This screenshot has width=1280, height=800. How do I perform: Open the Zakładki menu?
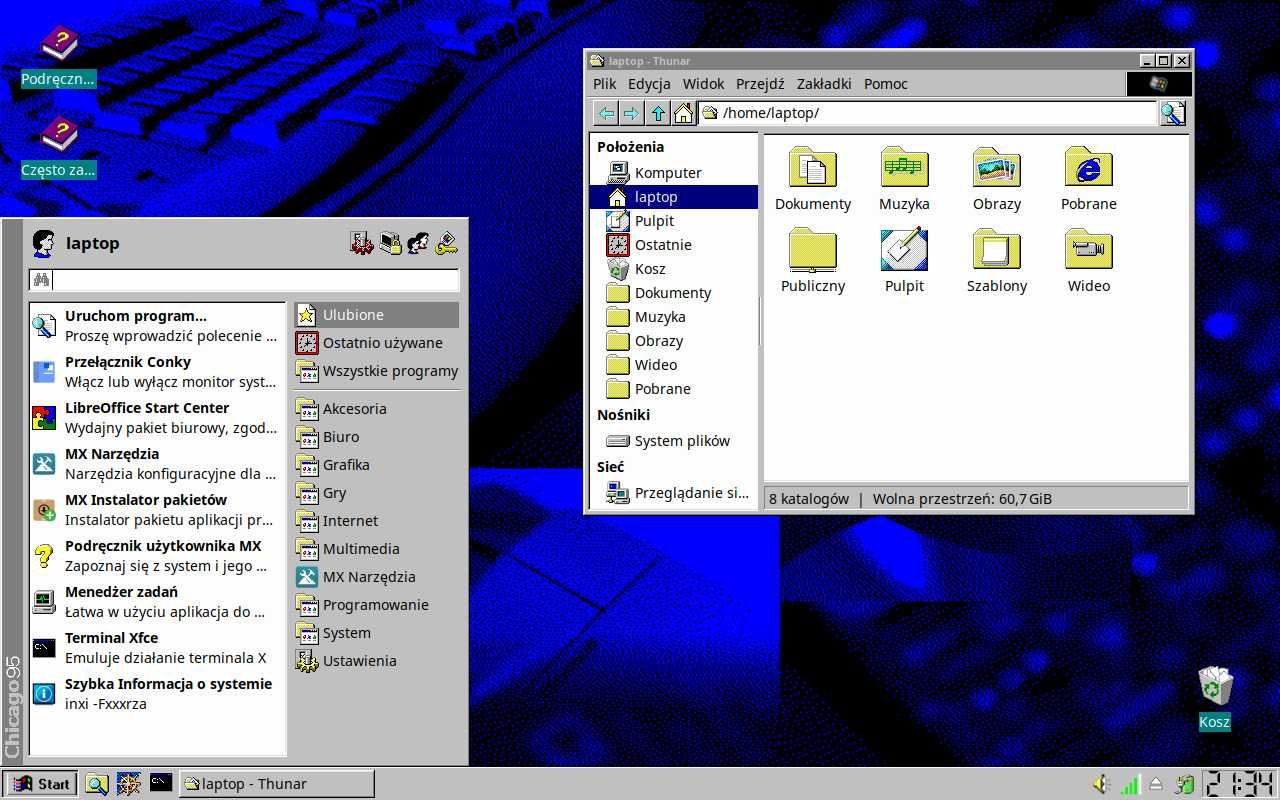point(824,84)
